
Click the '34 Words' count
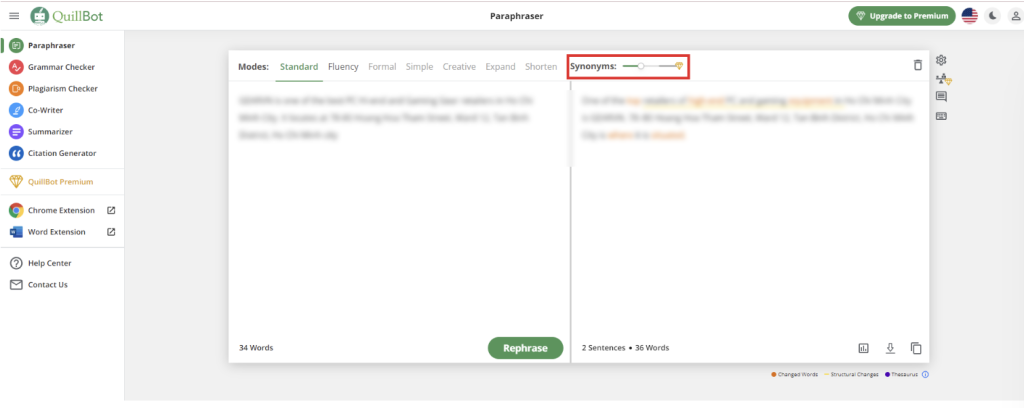pos(256,348)
